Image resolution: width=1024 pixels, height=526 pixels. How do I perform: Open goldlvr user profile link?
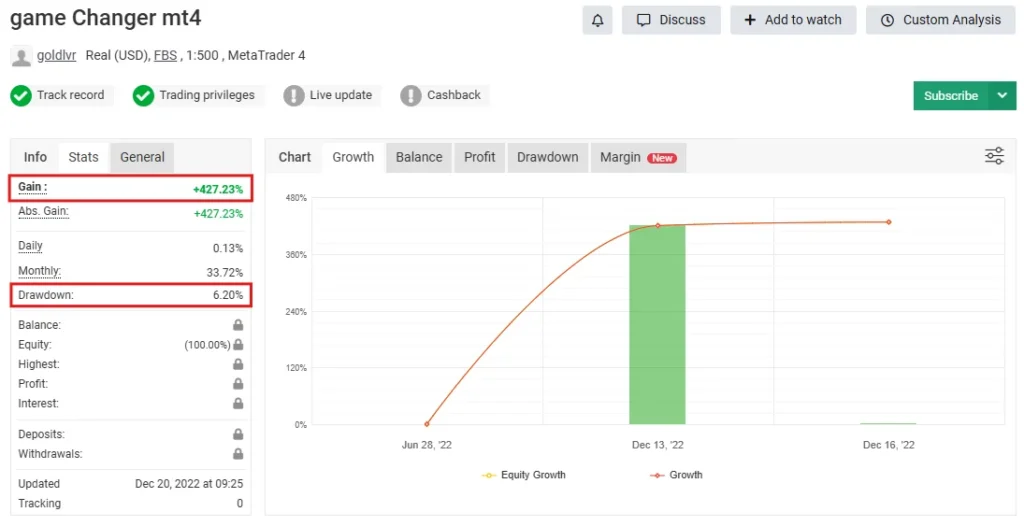click(56, 56)
